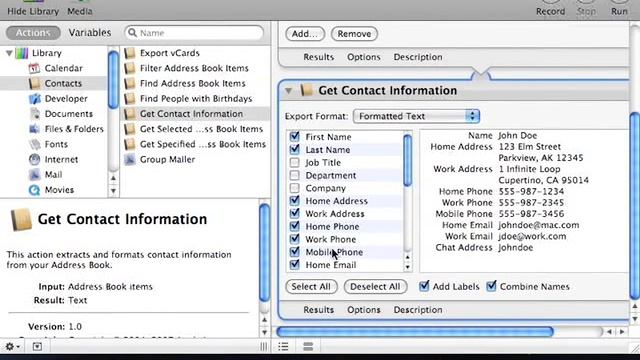Click the field list vertical scrollbar thumb
The width and height of the screenshot is (640, 360).
click(x=407, y=160)
